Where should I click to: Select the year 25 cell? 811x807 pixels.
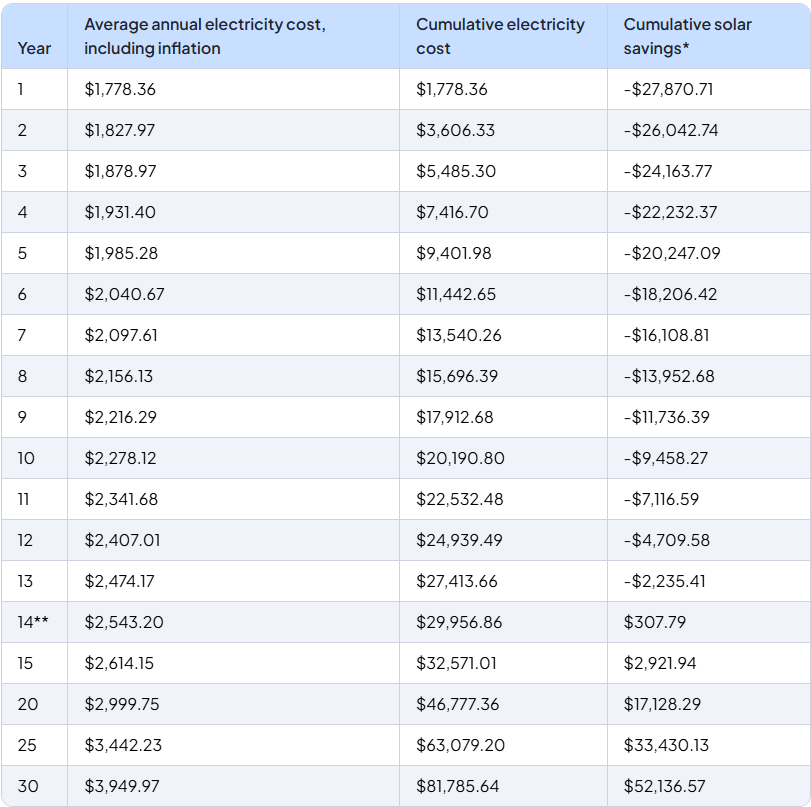click(28, 745)
